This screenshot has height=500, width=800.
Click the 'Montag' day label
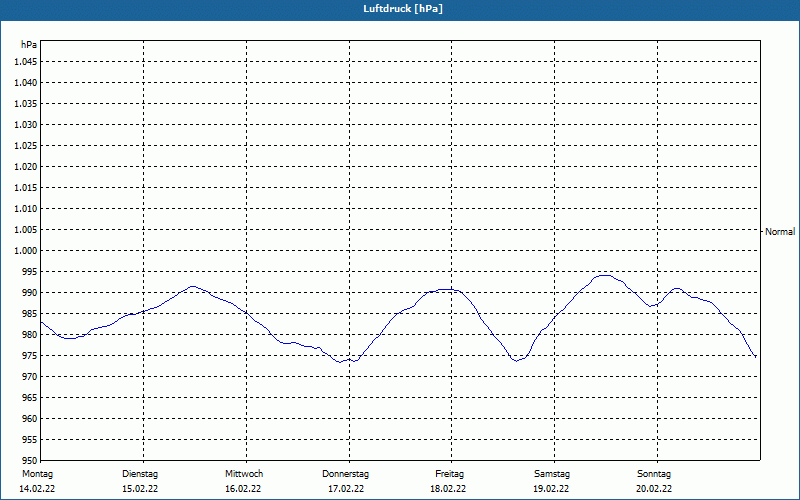coord(37,474)
